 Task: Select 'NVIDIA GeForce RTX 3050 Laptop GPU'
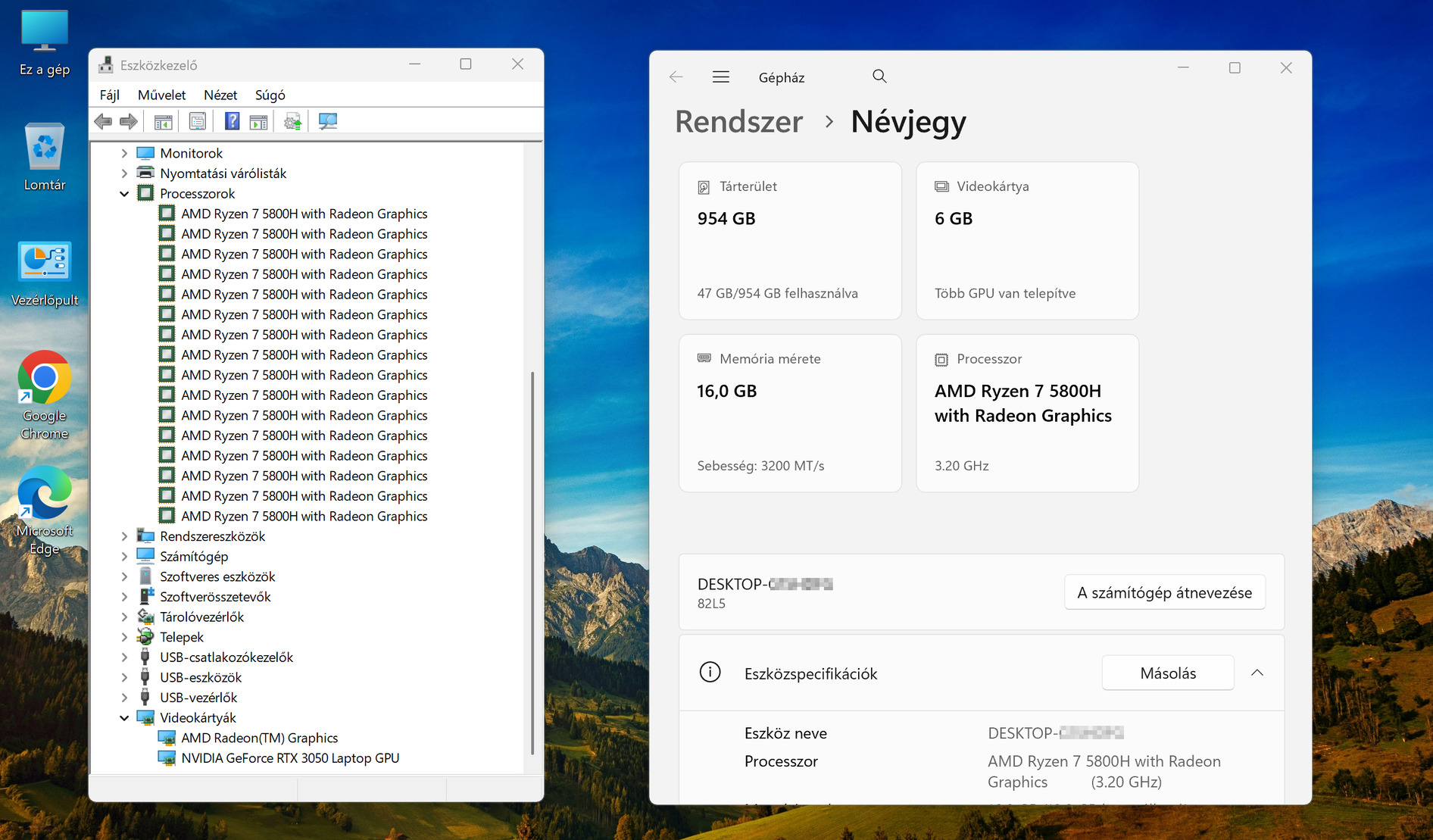(x=290, y=758)
